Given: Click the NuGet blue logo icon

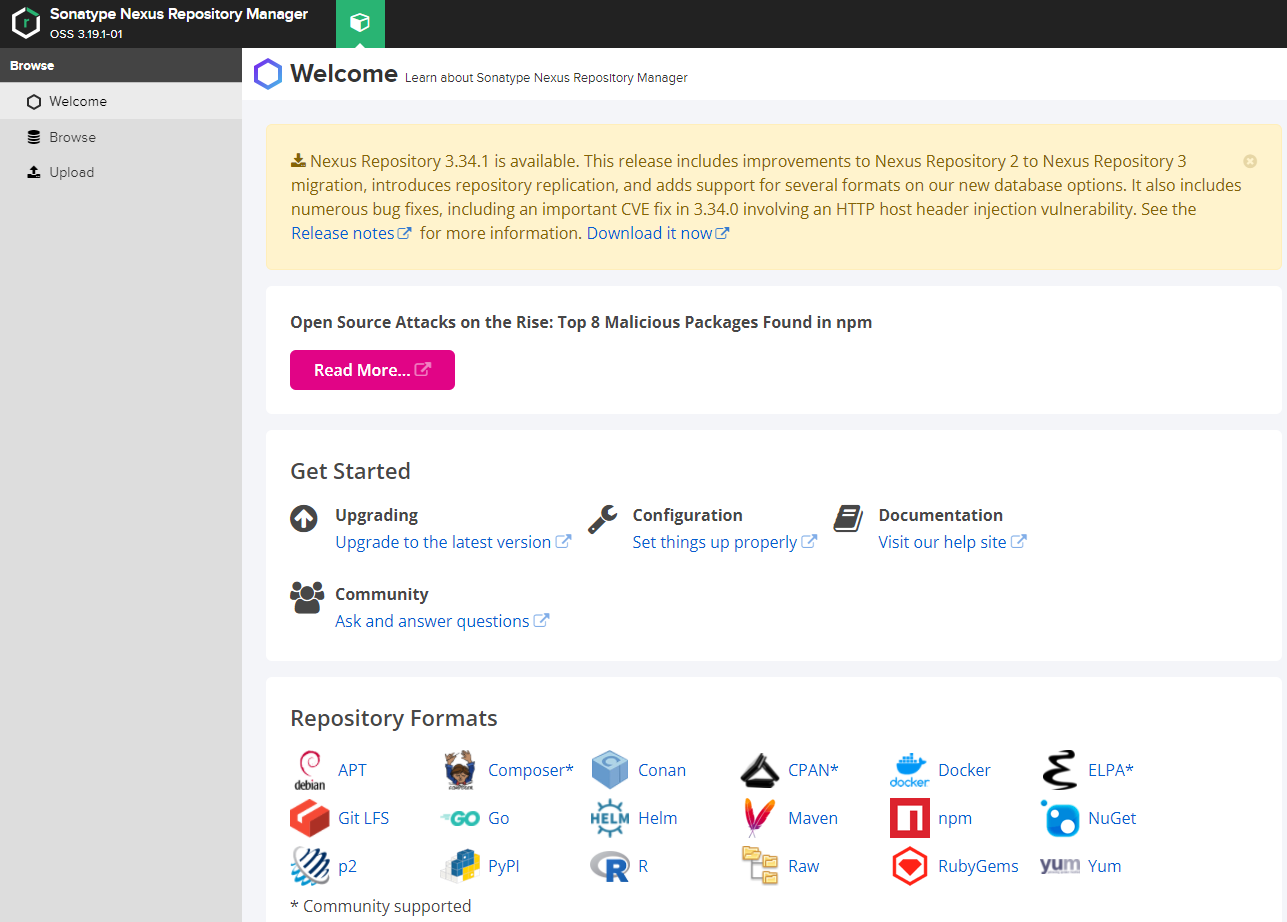Looking at the screenshot, I should pyautogui.click(x=1059, y=818).
